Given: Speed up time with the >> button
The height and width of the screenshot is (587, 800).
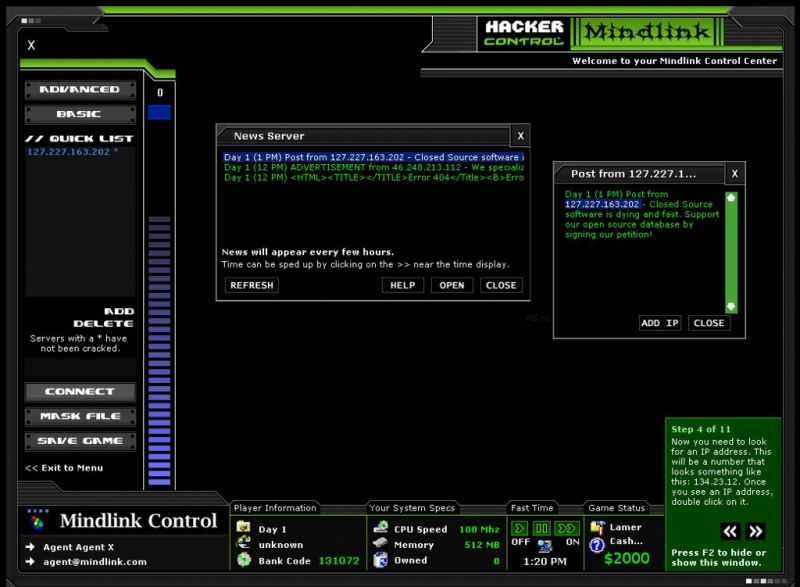Looking at the screenshot, I should (567, 528).
